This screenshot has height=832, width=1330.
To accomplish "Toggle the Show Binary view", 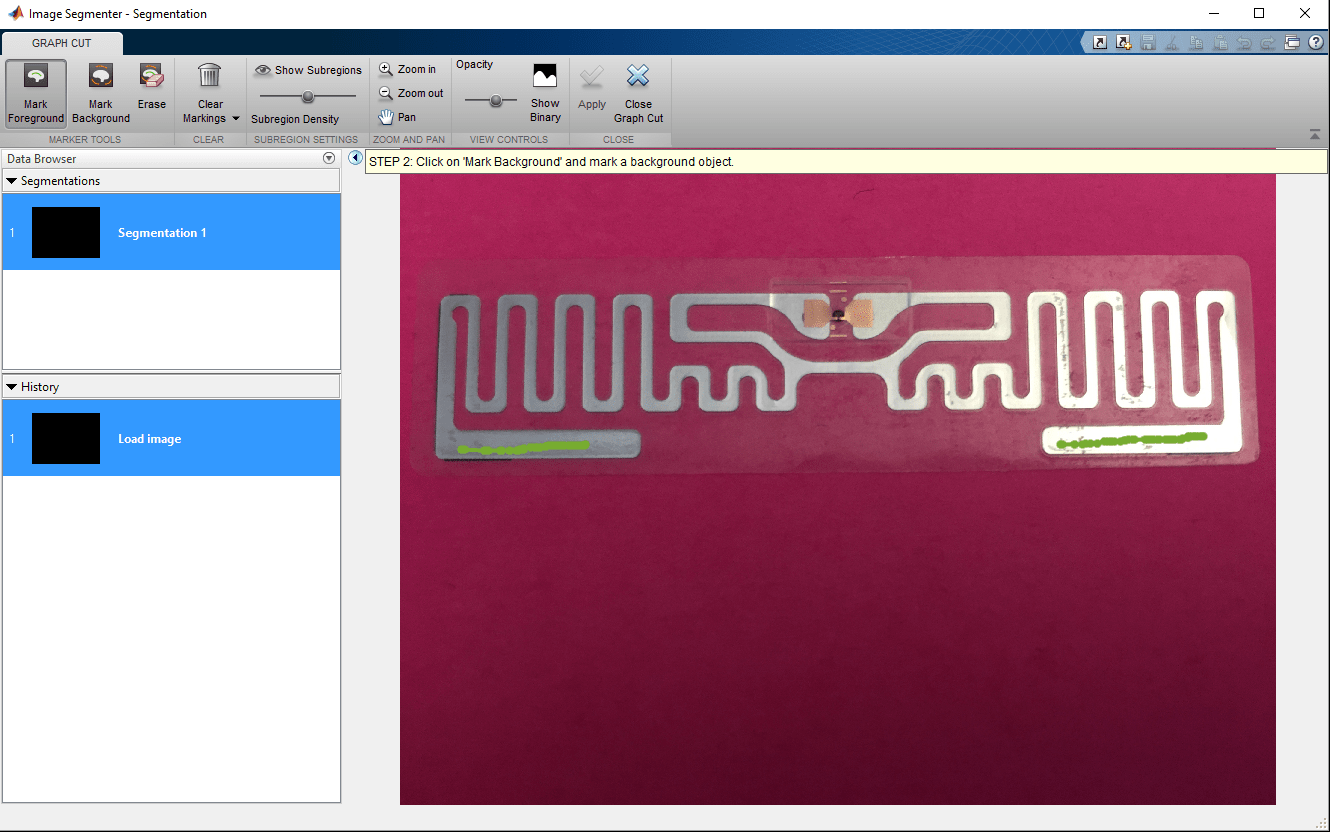I will [x=545, y=93].
